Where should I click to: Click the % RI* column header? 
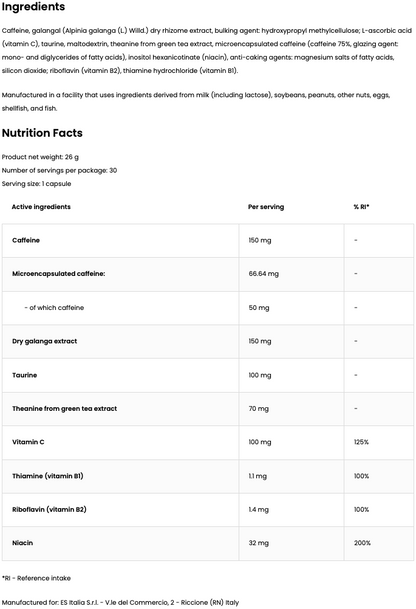tap(361, 207)
